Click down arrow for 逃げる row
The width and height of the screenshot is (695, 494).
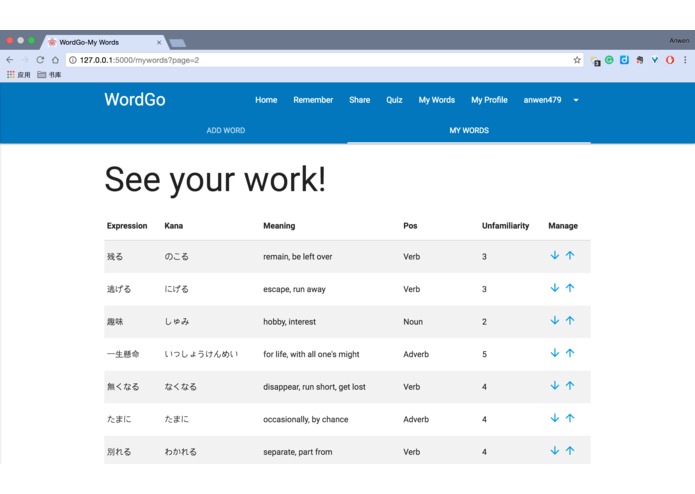pos(554,288)
